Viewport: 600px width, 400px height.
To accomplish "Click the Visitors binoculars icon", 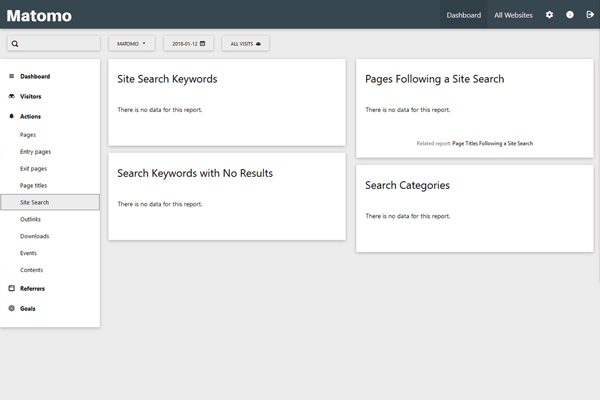I will click(x=11, y=97).
